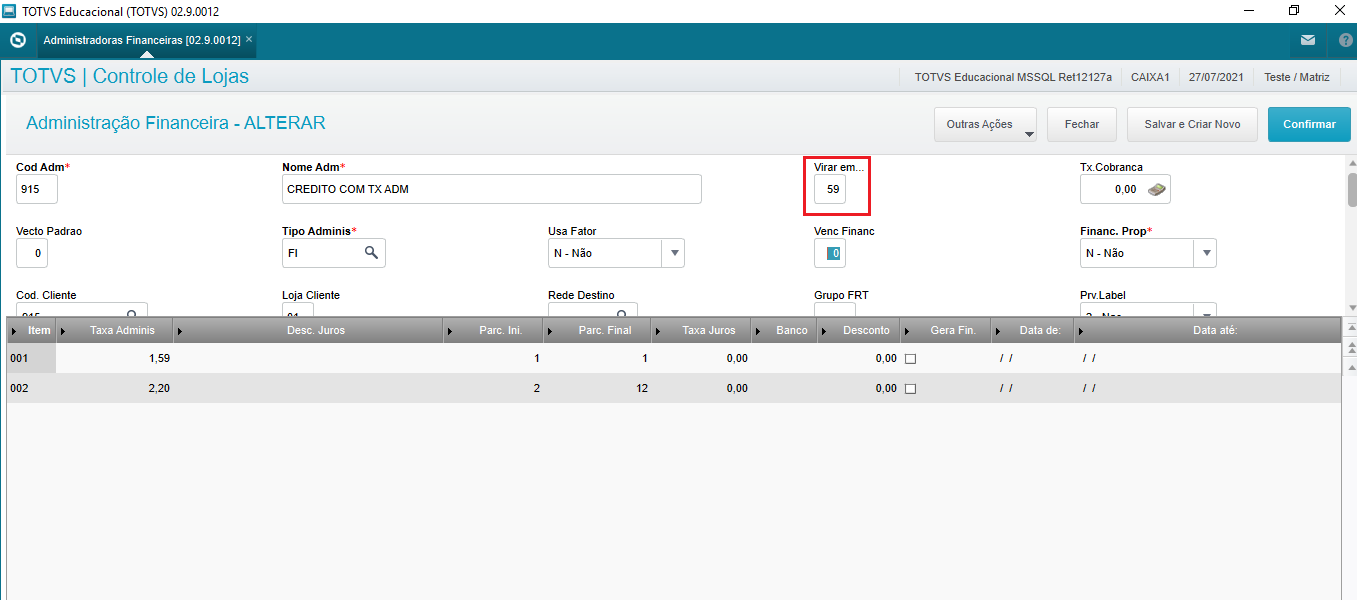This screenshot has height=600, width=1357.
Task: Click the Vecto Padrao field
Action: pyautogui.click(x=32, y=253)
